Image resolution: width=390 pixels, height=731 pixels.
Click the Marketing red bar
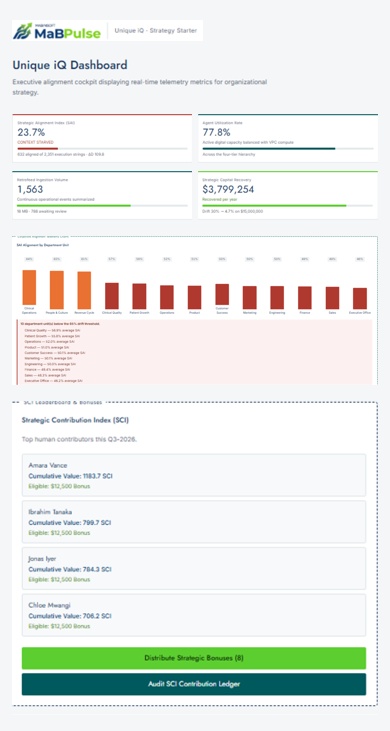tap(250, 296)
